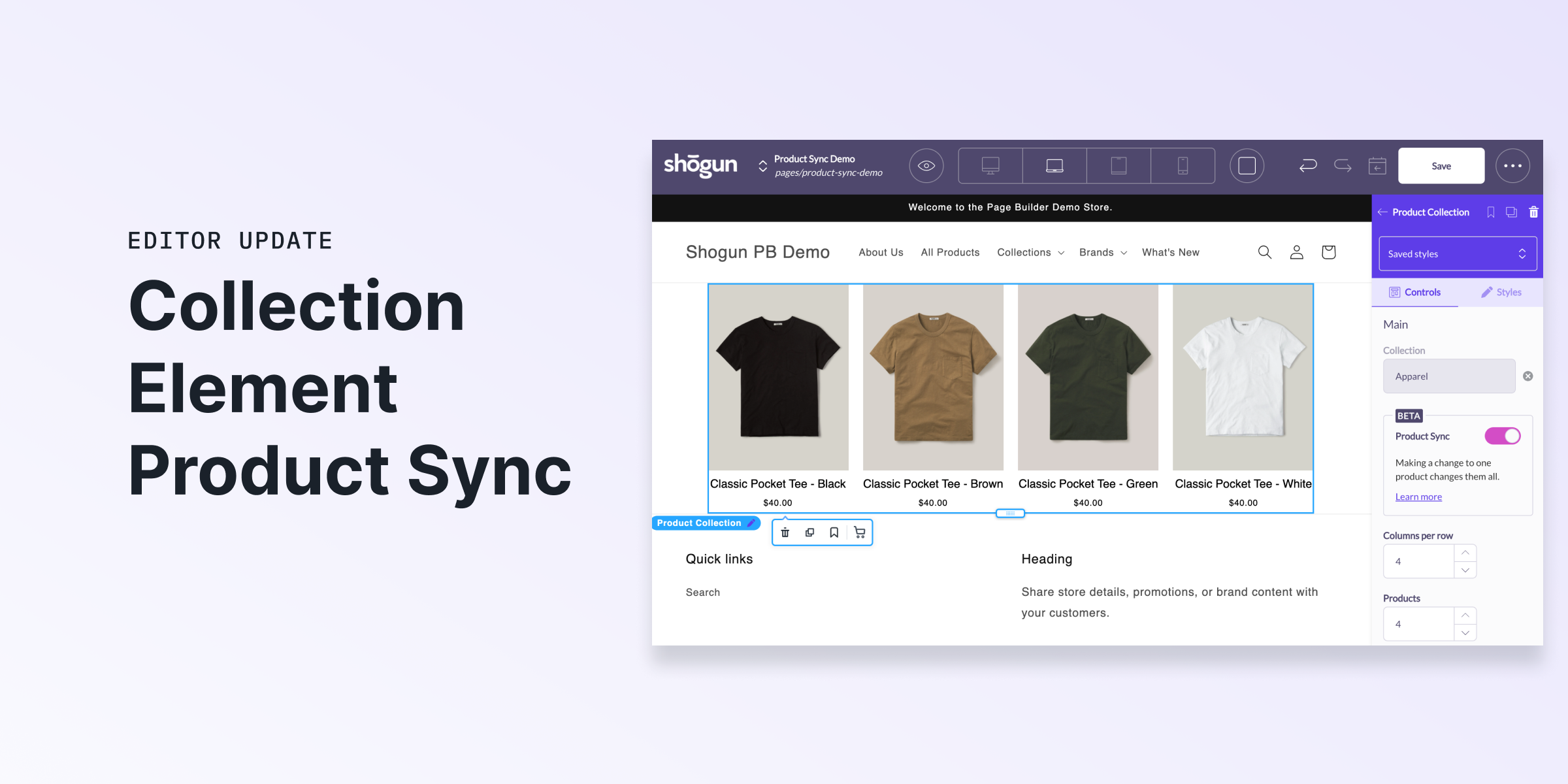
Task: Open the Saved styles dropdown
Action: [1458, 253]
